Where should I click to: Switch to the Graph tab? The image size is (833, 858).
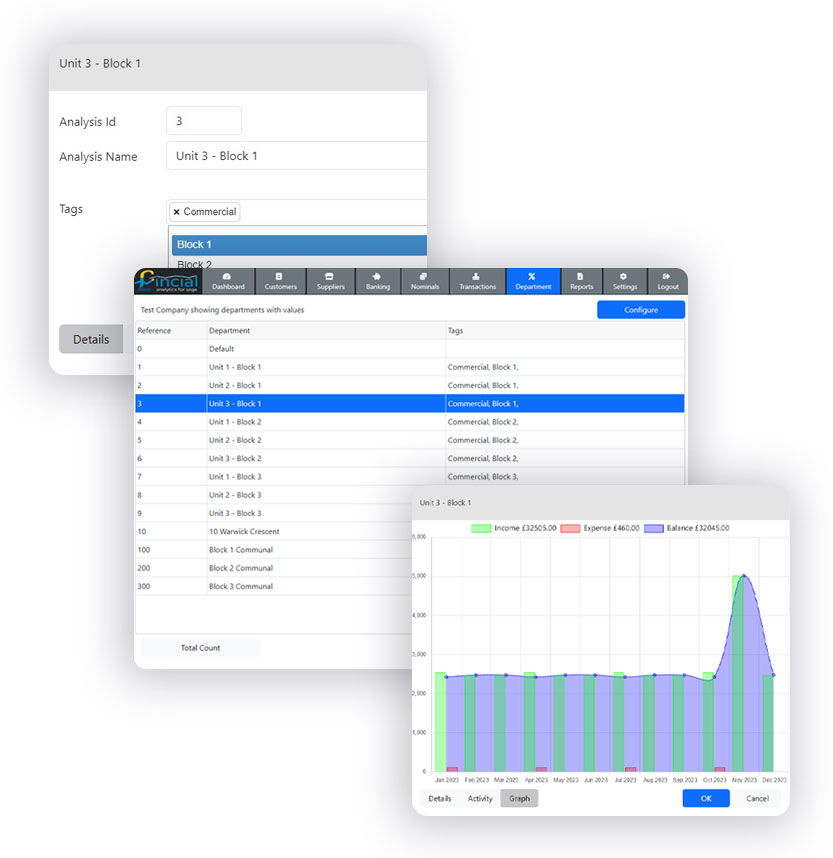[x=519, y=798]
